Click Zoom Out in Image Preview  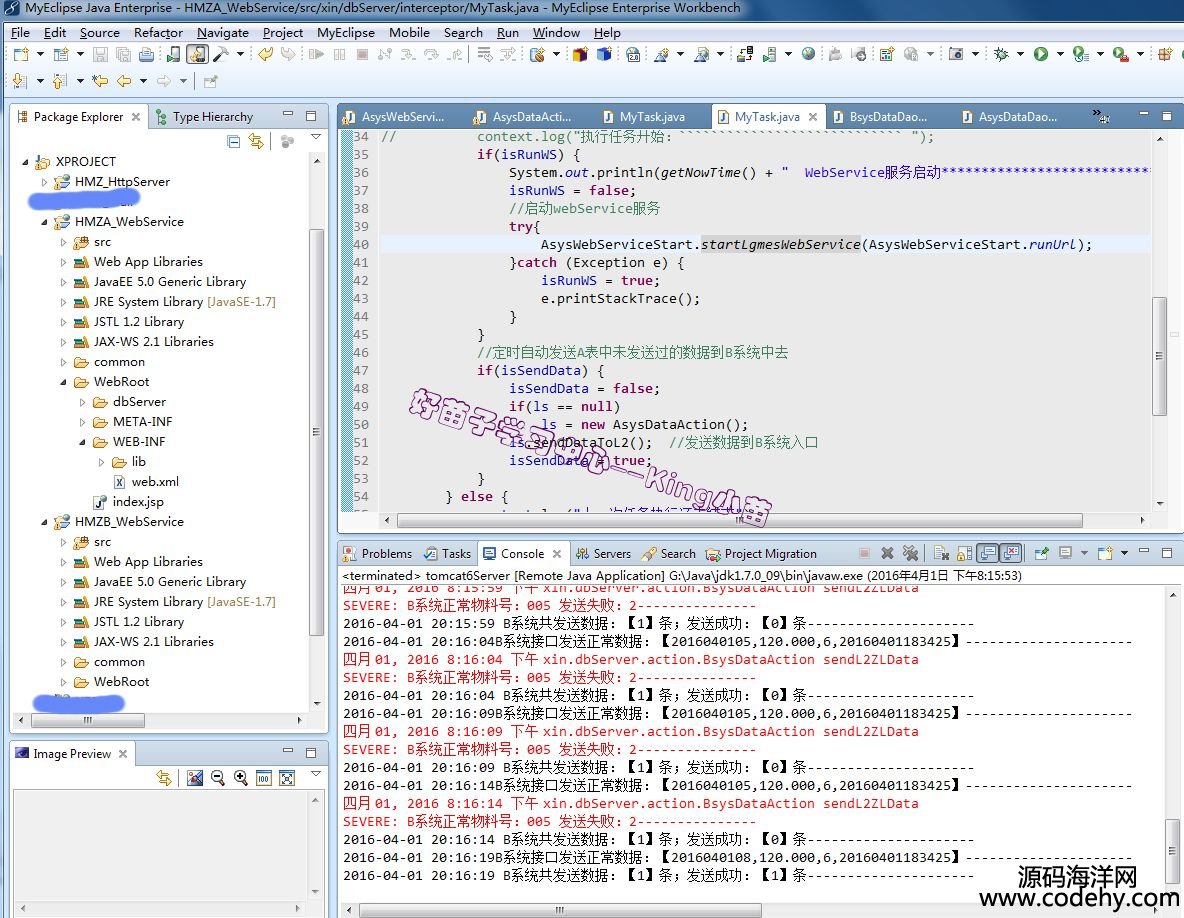(218, 778)
